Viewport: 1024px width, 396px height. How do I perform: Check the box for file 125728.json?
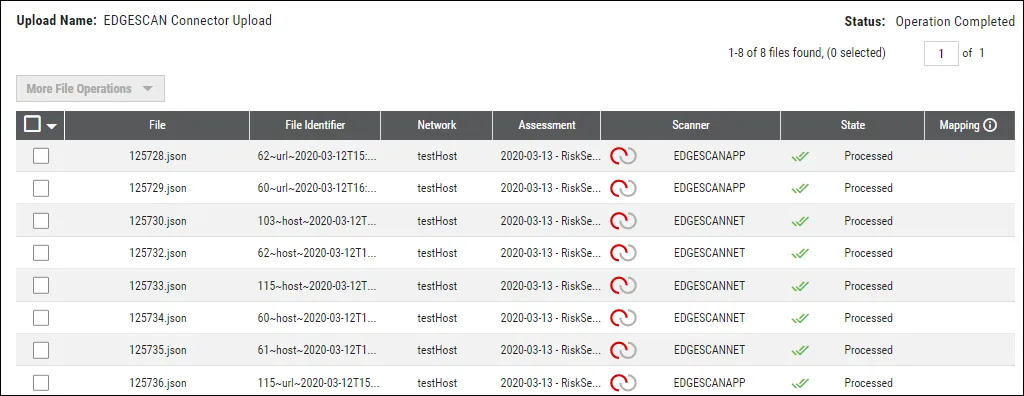click(x=41, y=156)
